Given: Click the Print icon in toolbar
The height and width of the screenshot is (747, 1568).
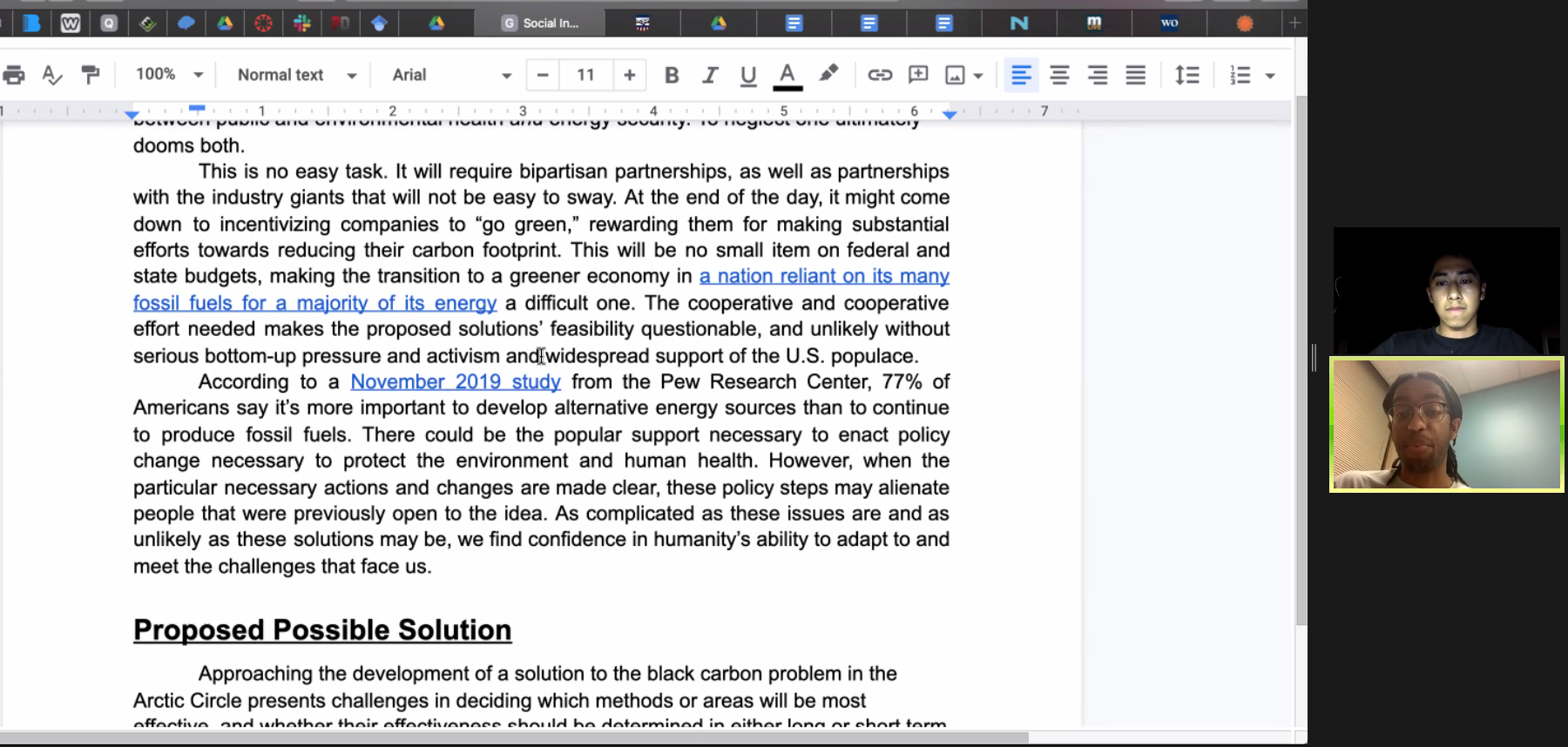Looking at the screenshot, I should [x=14, y=75].
